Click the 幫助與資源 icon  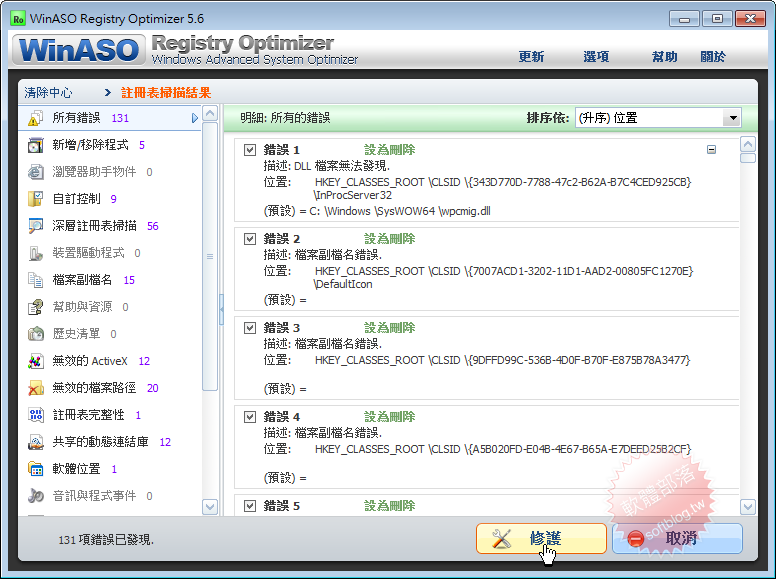coord(36,307)
